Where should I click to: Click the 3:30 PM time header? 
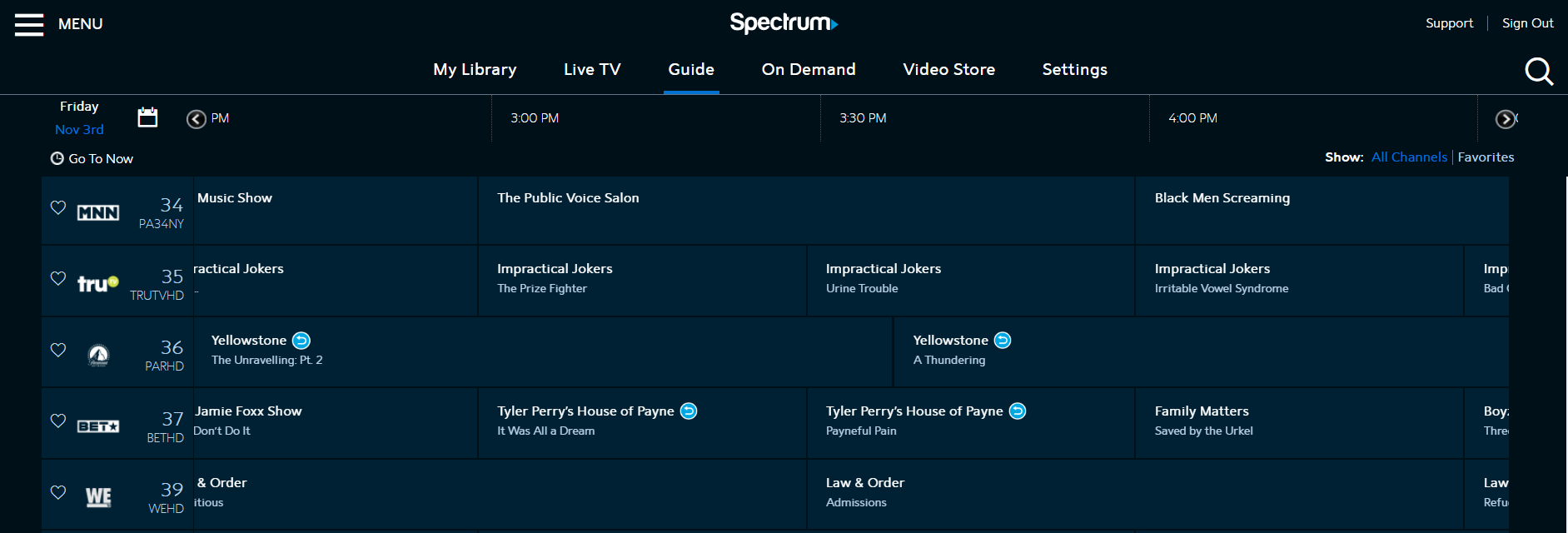[x=863, y=118]
